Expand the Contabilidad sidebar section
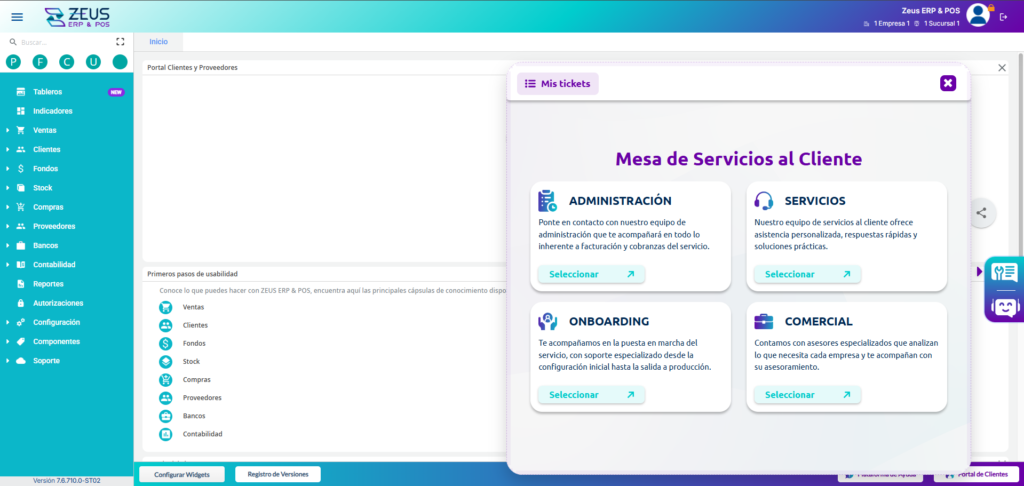1024x486 pixels. (x=54, y=265)
